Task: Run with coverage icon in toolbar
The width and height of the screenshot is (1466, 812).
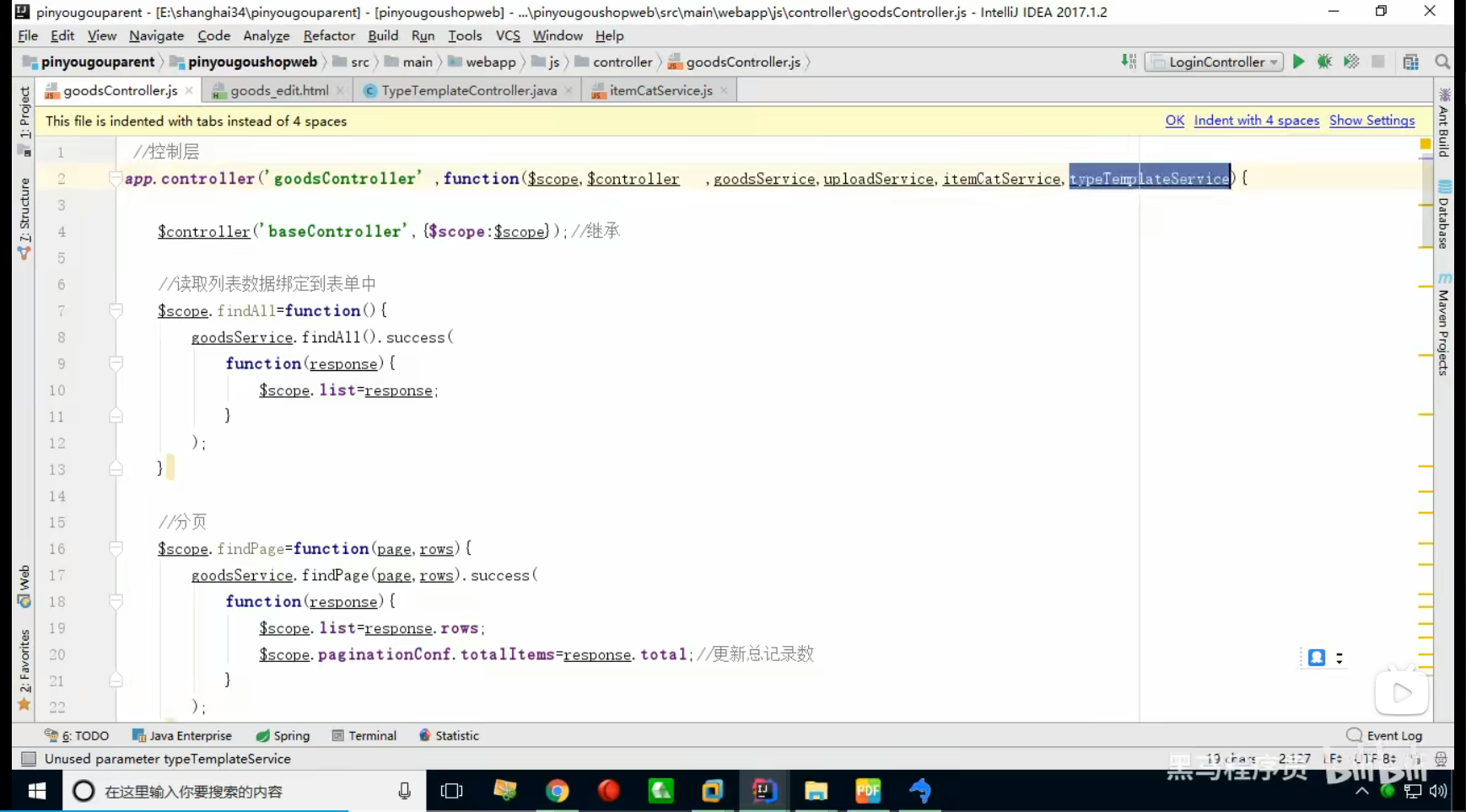Action: coord(1351,62)
